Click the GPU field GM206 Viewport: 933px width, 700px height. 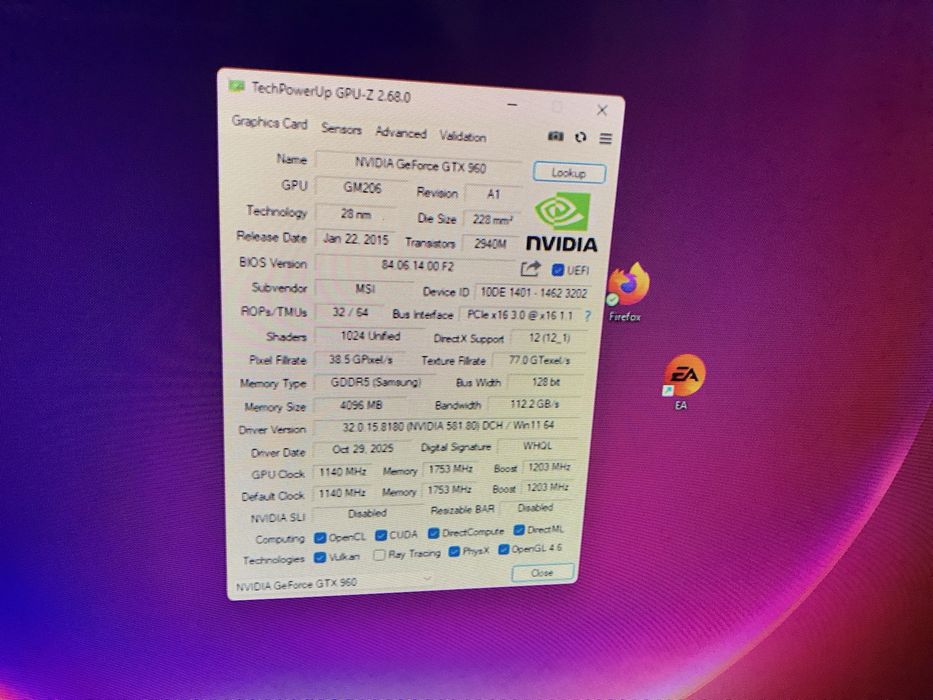point(362,188)
